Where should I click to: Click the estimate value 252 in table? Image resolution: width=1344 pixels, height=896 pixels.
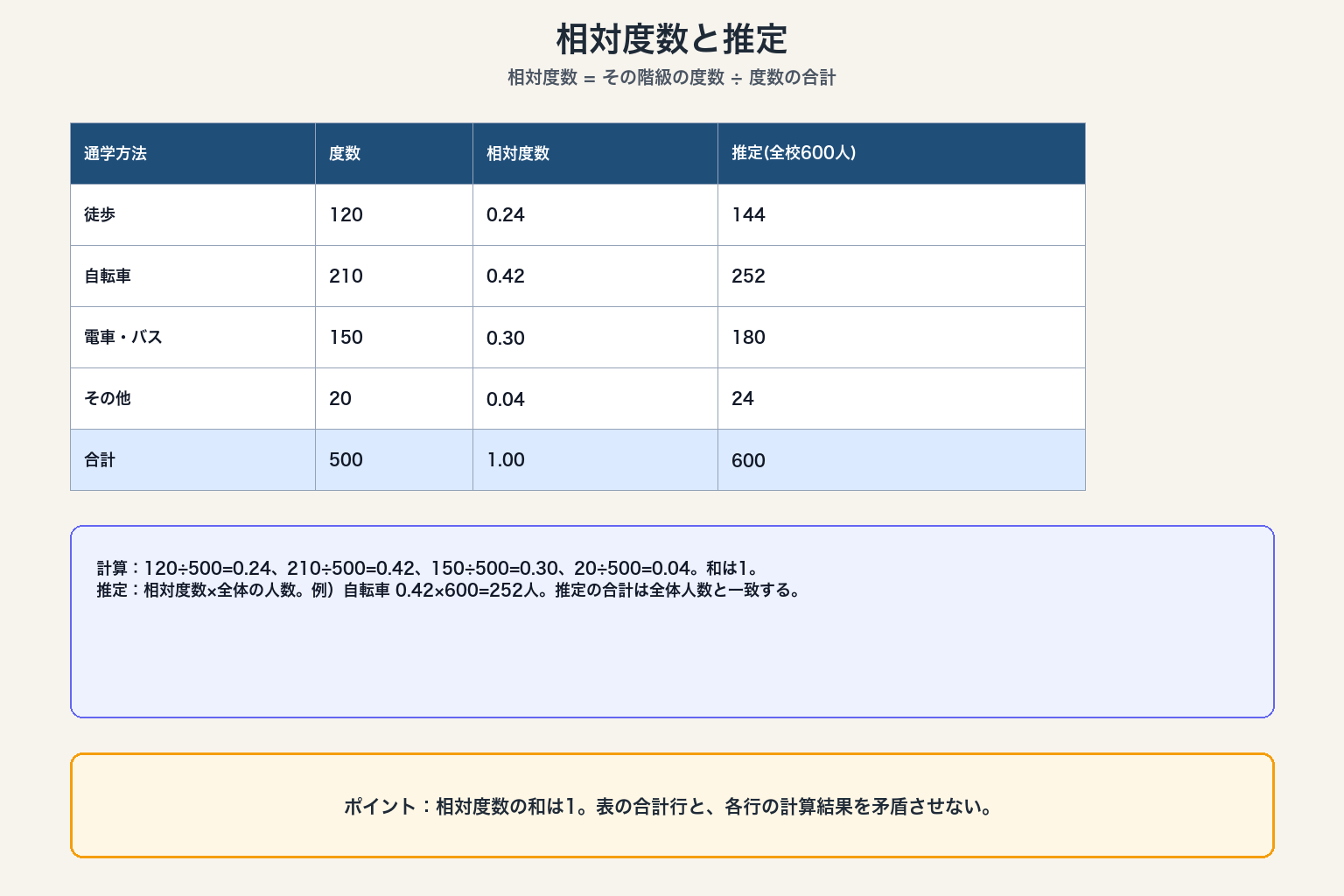click(x=748, y=276)
